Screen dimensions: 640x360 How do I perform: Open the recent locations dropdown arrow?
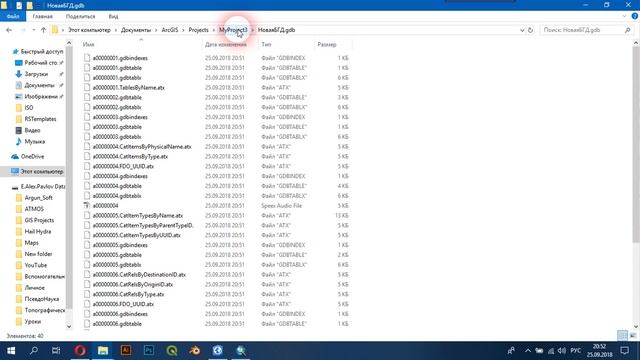click(33, 30)
